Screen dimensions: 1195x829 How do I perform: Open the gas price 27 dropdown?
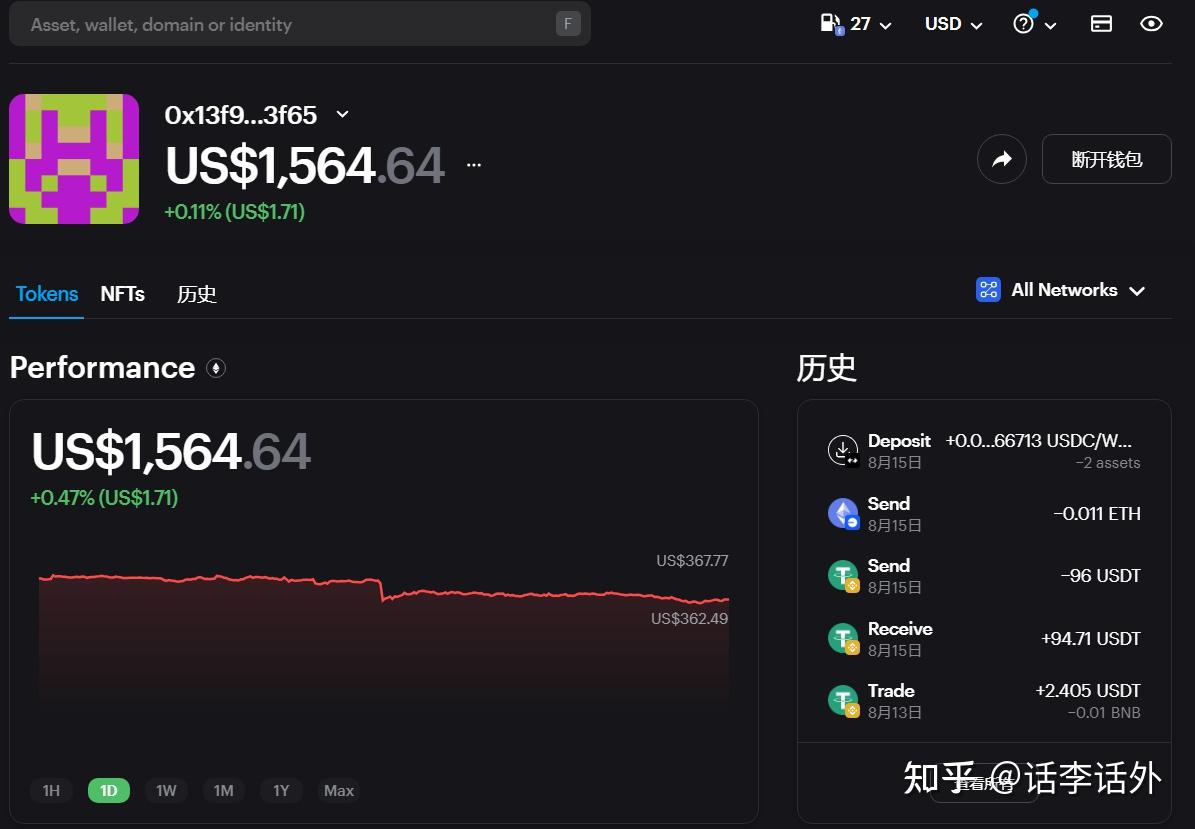tap(856, 24)
